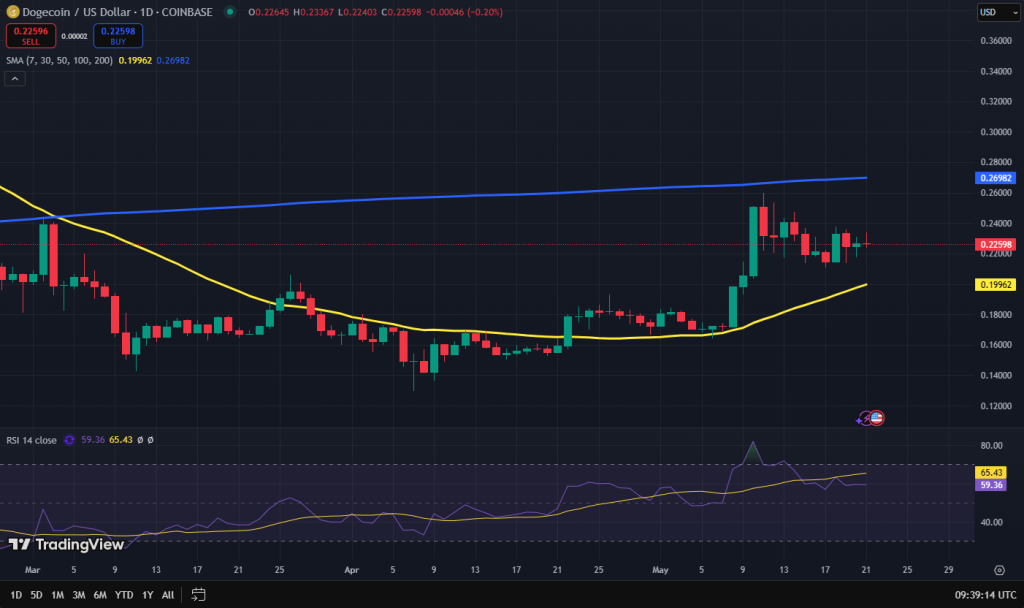Click the Dogecoin / US Dollar symbol title

click(118, 12)
